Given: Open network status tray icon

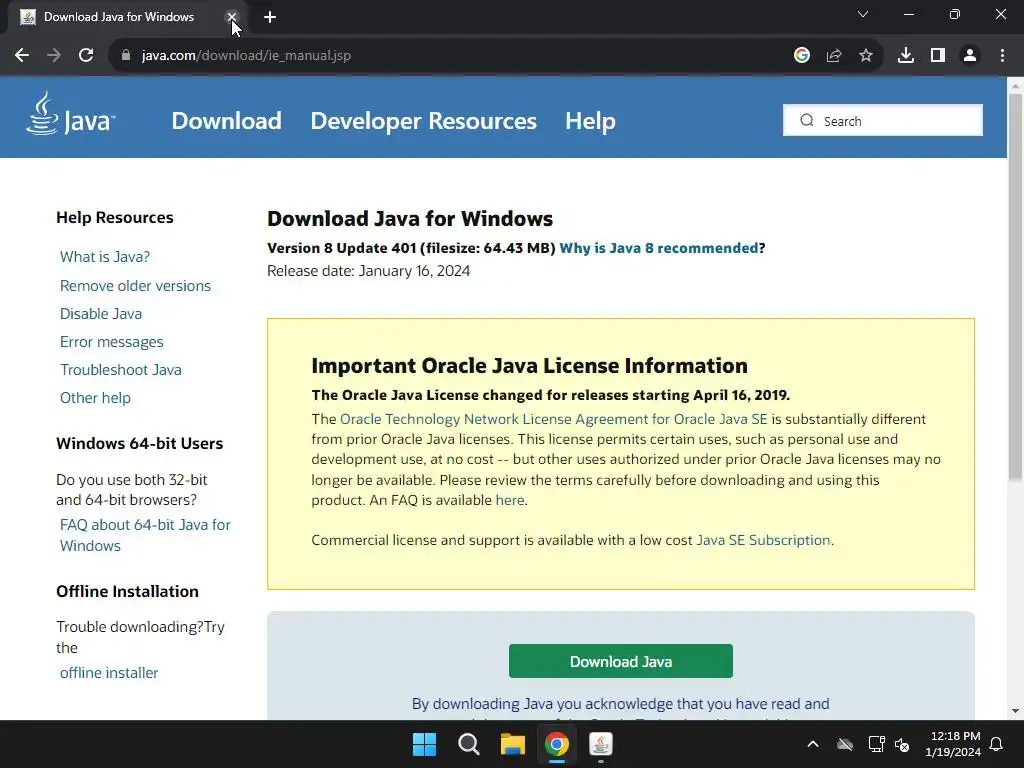Looking at the screenshot, I should pyautogui.click(x=876, y=744).
